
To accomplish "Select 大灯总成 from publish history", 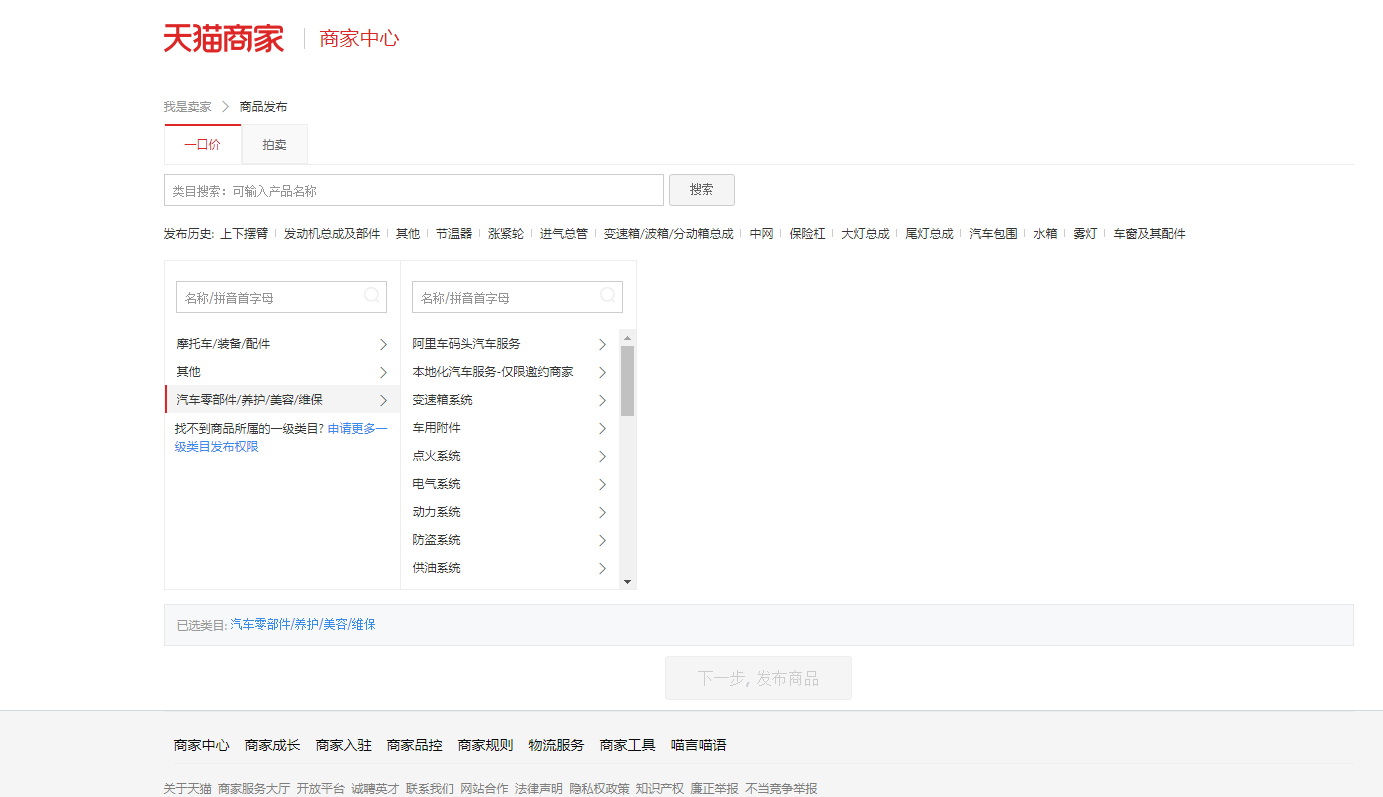I will (865, 233).
